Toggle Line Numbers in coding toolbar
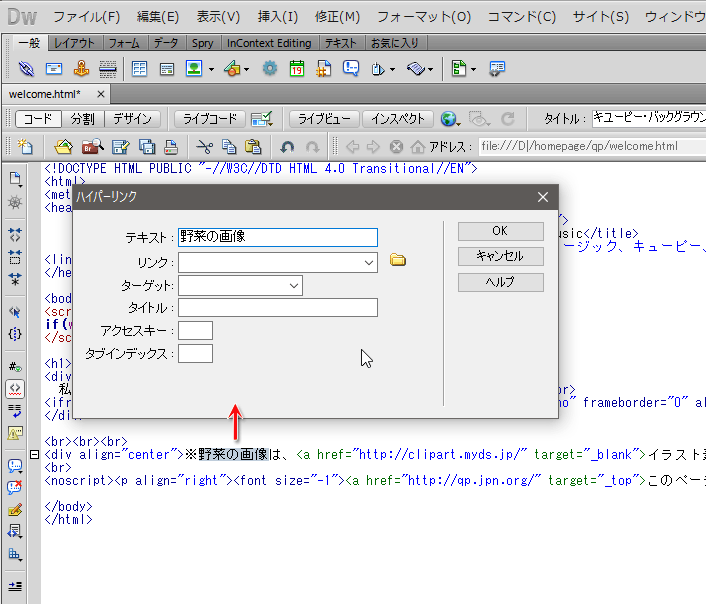The width and height of the screenshot is (706, 604). (15, 367)
